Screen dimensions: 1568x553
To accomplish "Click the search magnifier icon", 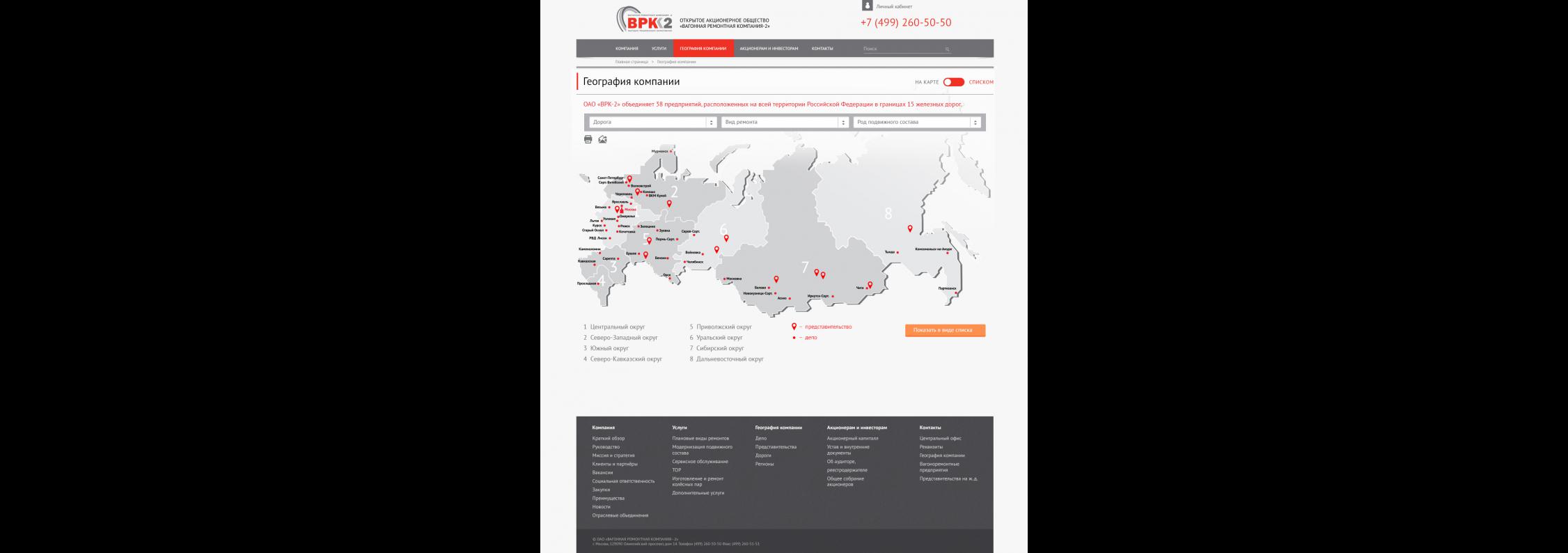I will click(x=947, y=49).
